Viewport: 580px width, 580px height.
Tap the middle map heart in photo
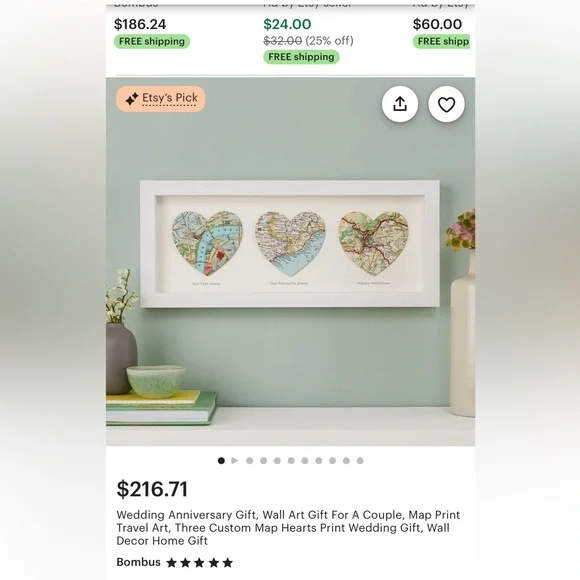coord(290,243)
